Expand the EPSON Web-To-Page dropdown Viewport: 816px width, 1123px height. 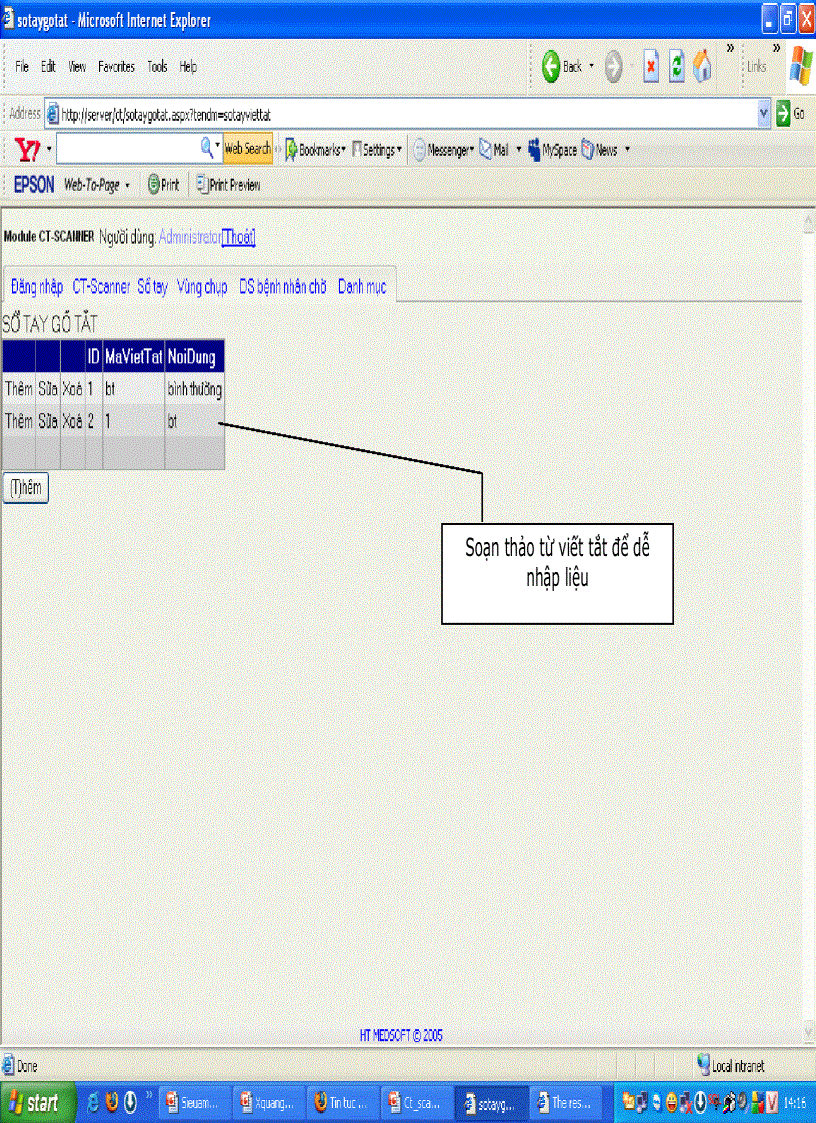127,185
